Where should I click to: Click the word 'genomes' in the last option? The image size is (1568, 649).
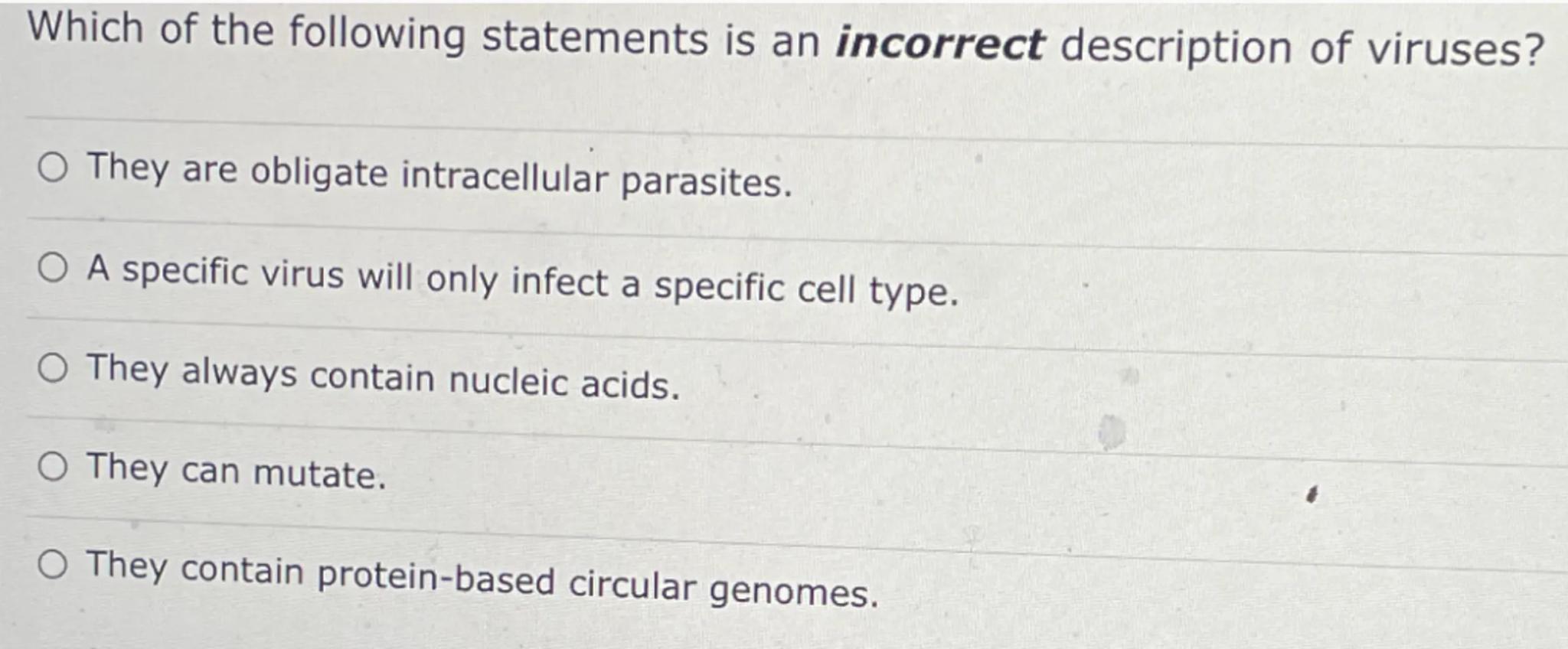pos(792,590)
